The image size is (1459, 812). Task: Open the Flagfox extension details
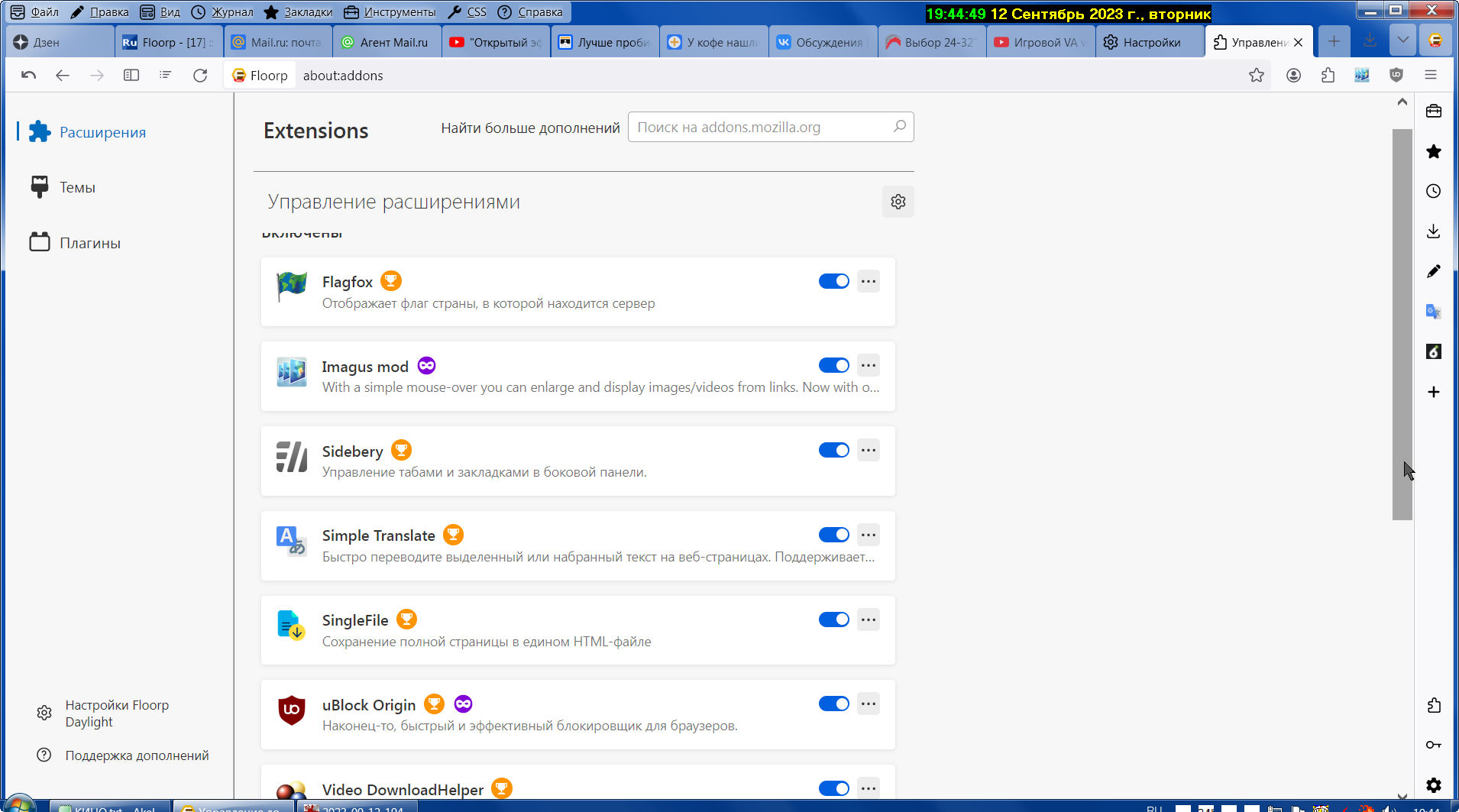[x=577, y=292]
